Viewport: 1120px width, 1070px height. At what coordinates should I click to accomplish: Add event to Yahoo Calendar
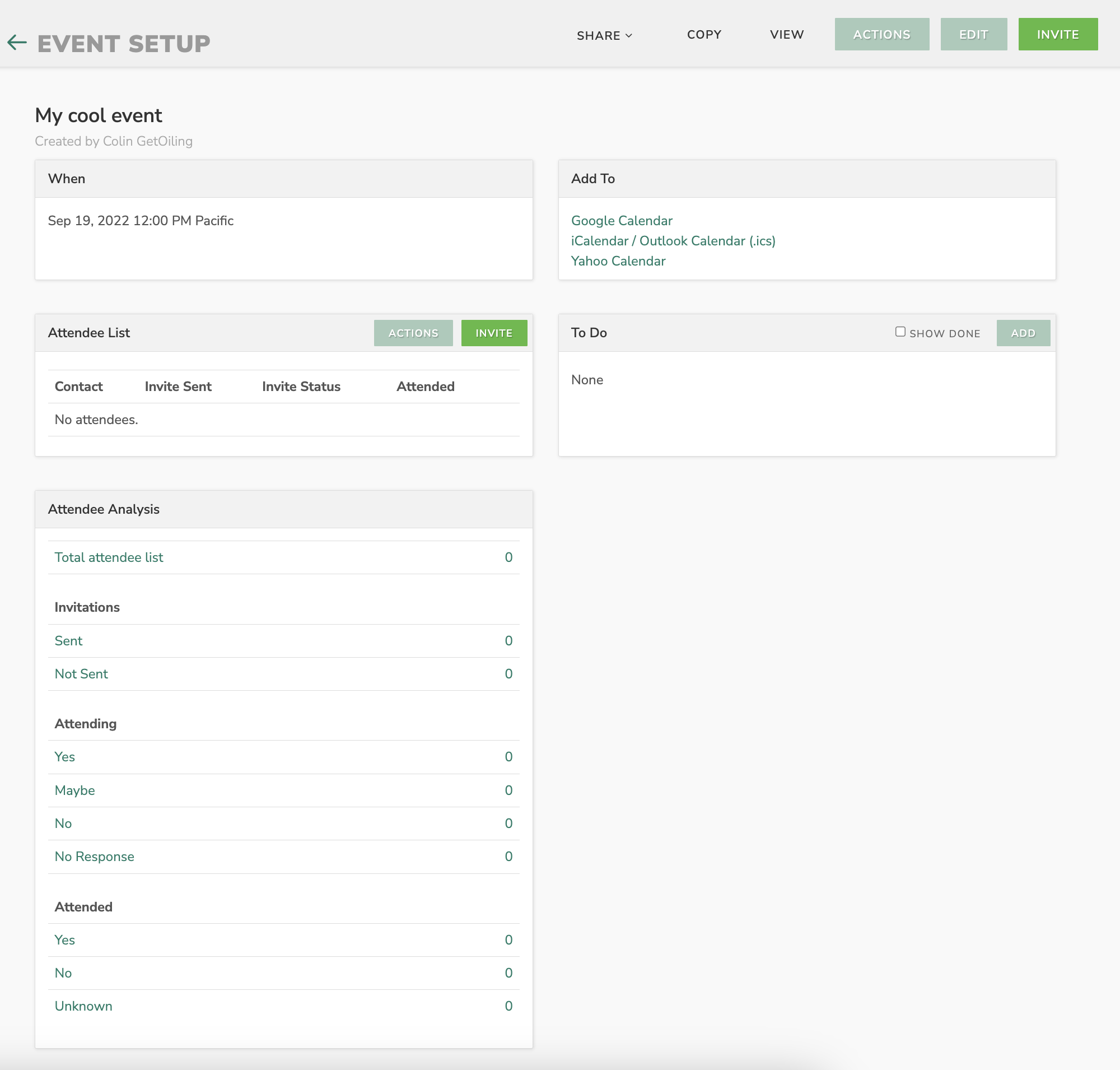click(x=618, y=261)
